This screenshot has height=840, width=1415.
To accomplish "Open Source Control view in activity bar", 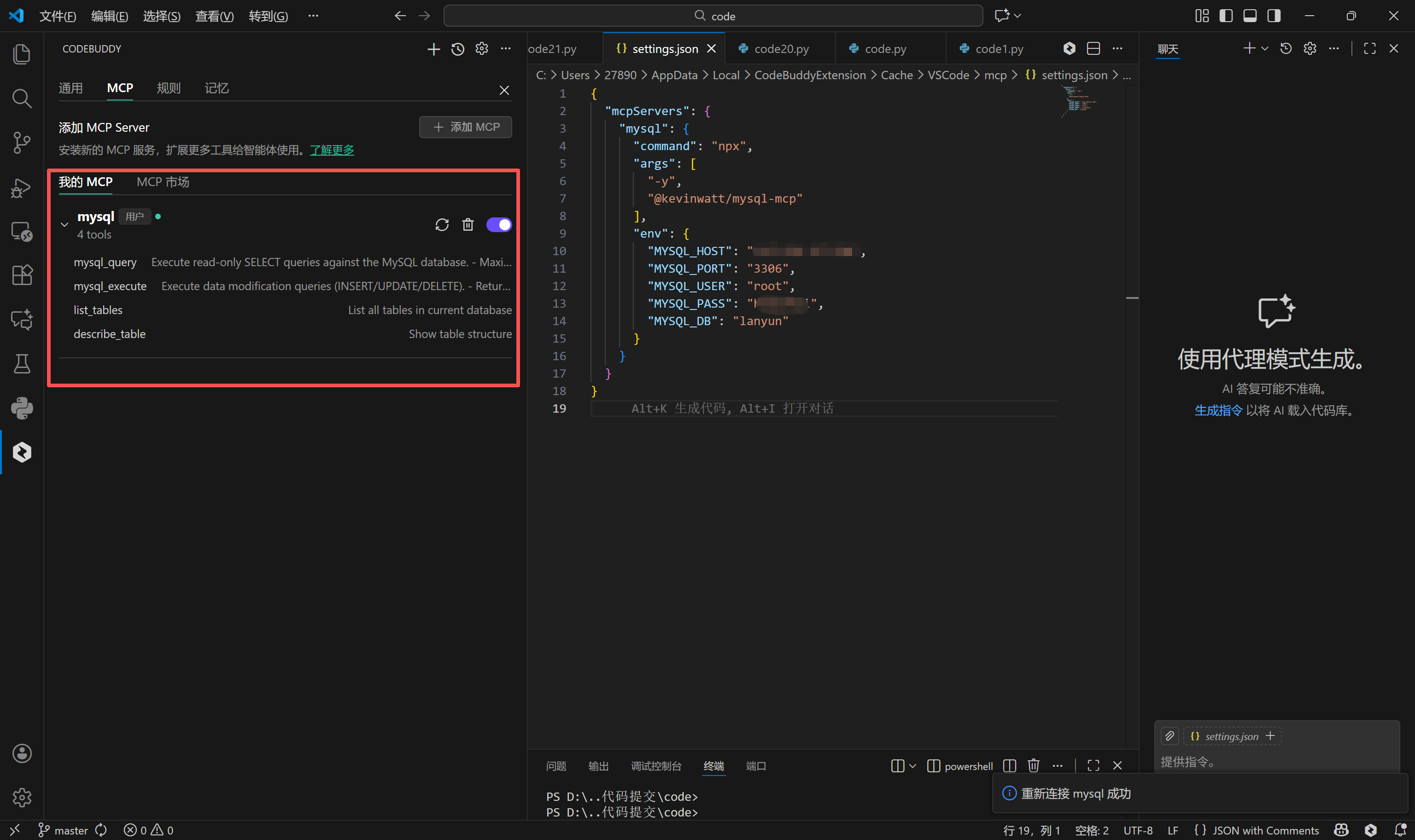I will coord(22,143).
